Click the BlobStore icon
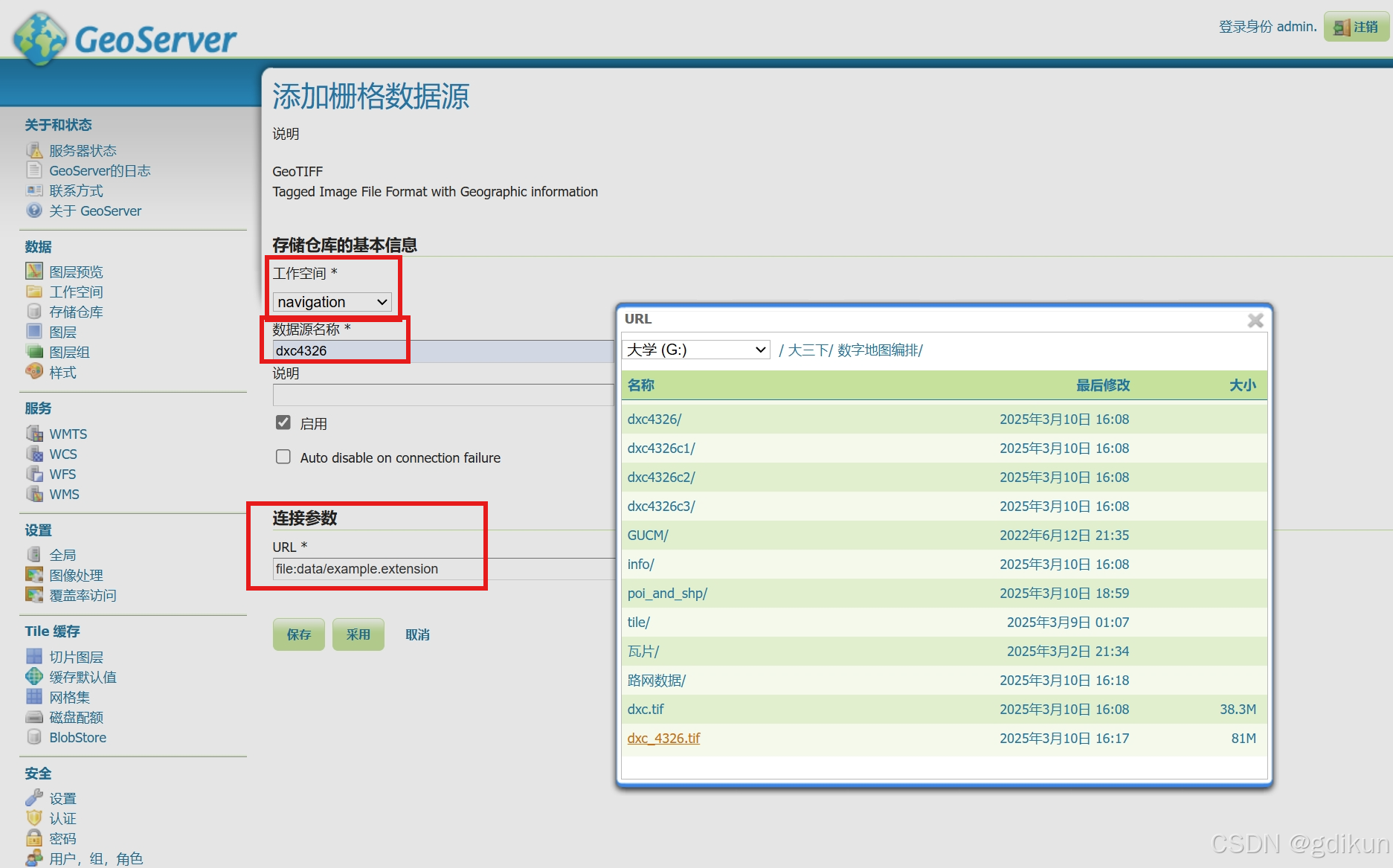 pos(34,737)
